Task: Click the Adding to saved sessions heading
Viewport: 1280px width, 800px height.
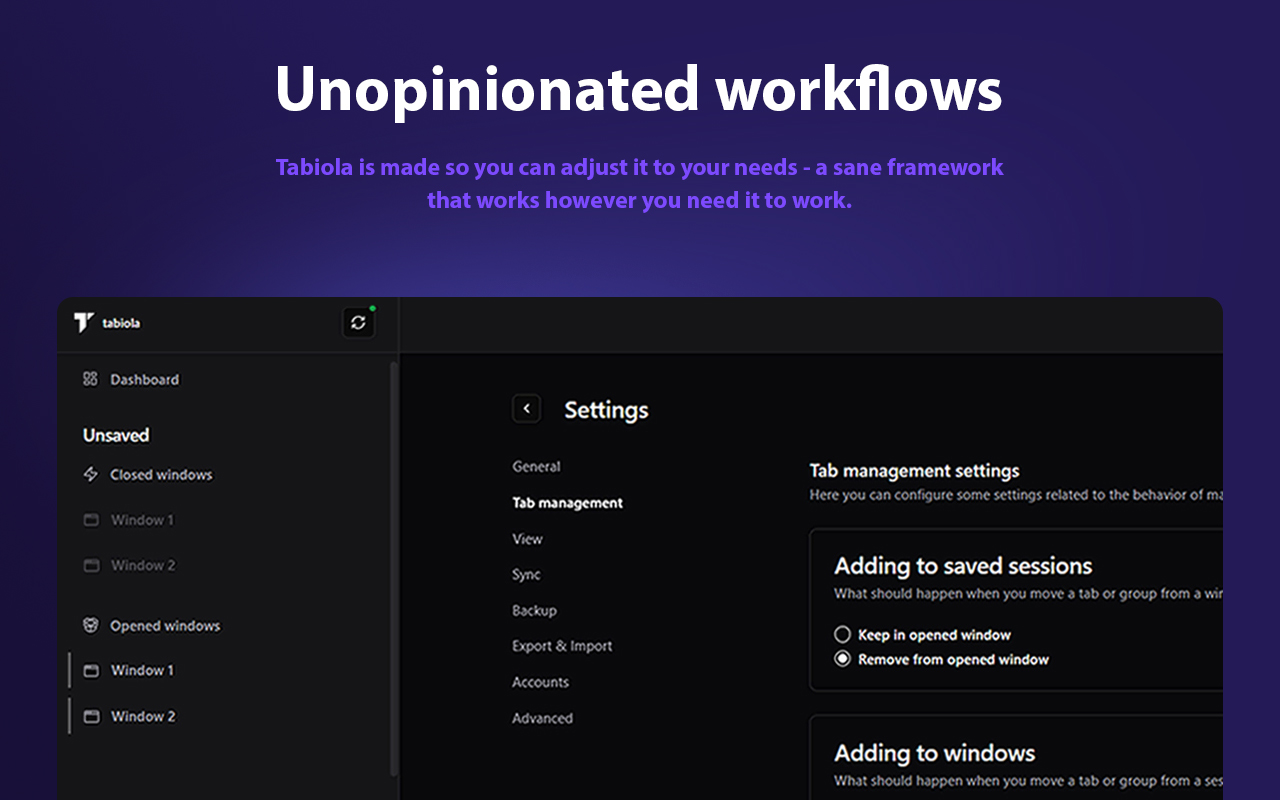Action: pos(963,566)
